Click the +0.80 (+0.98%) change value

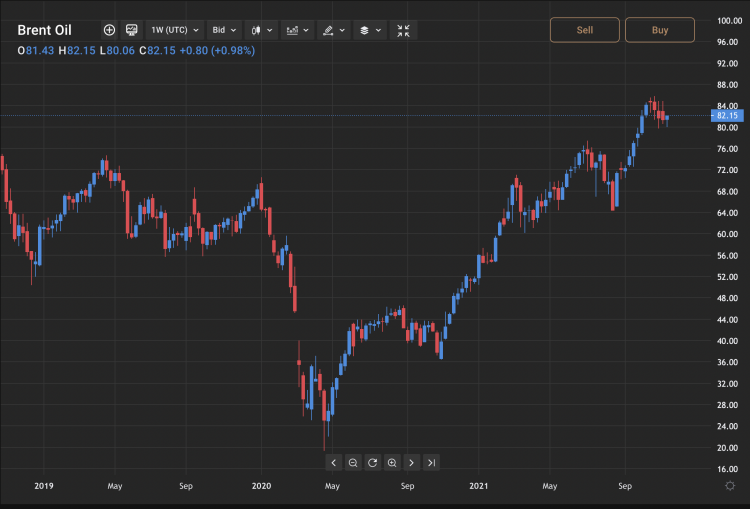217,51
